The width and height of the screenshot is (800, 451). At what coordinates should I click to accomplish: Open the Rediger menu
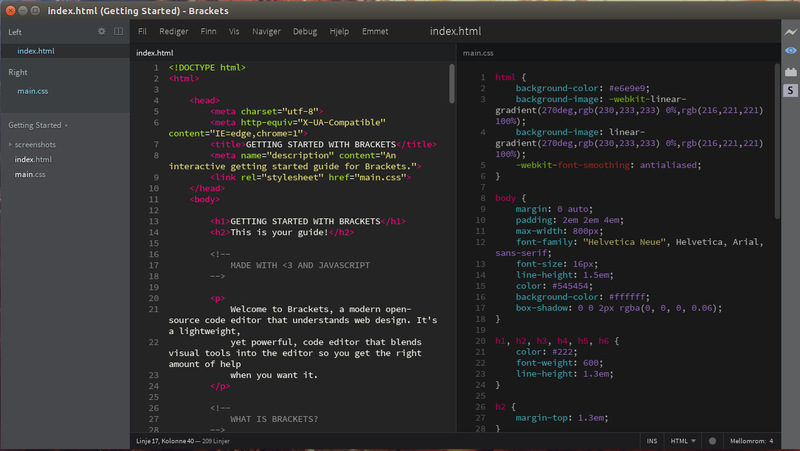coord(174,31)
